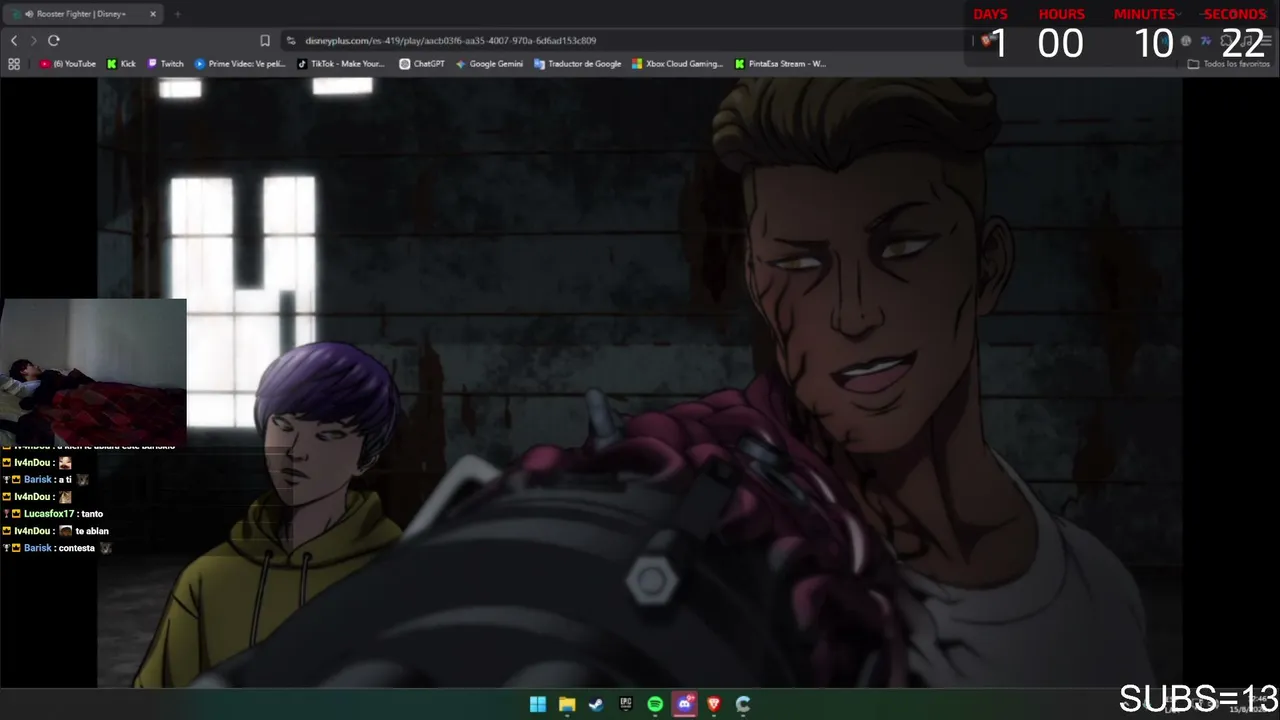Open the ChatGPT bookmark

[x=422, y=63]
